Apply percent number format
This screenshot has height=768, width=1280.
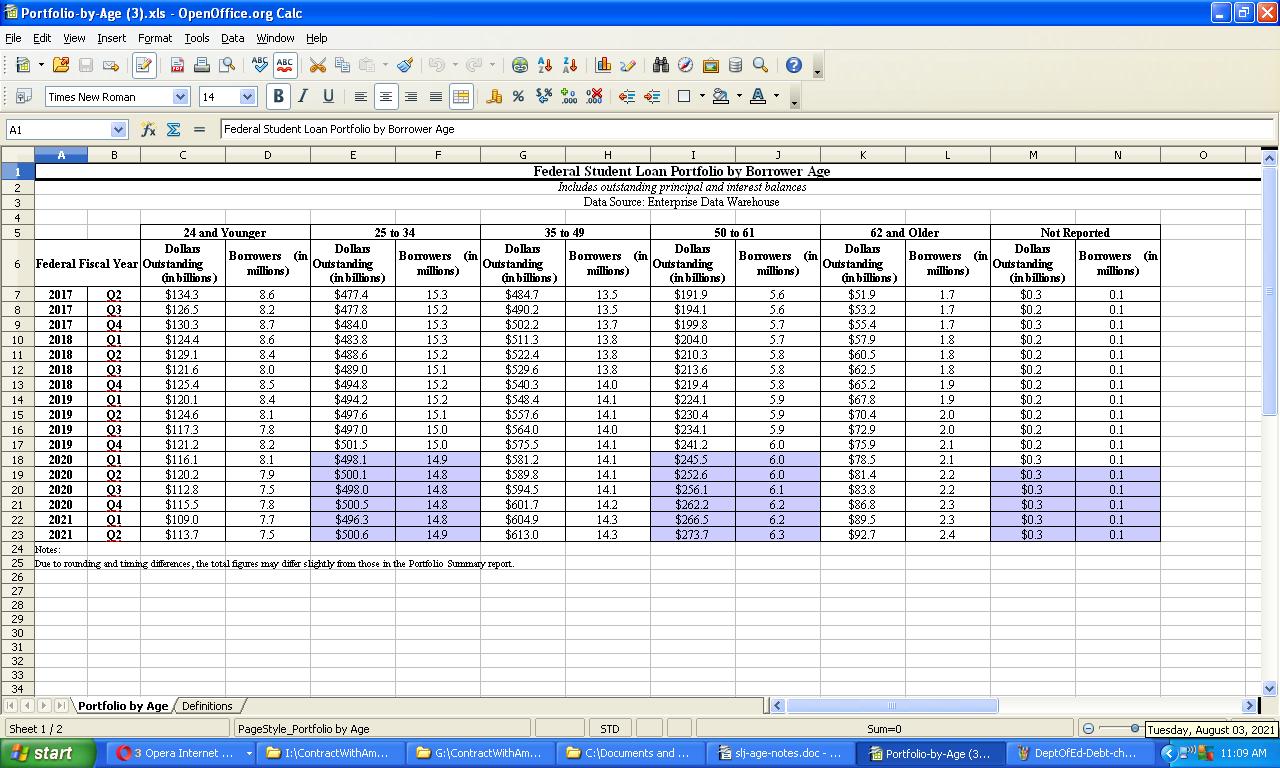coord(518,96)
